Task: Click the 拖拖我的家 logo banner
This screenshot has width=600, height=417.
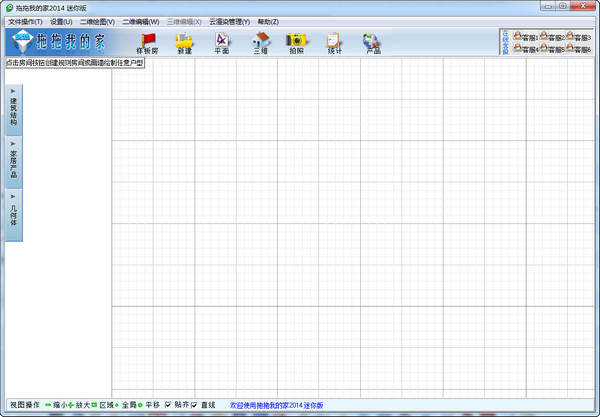Action: [x=59, y=42]
